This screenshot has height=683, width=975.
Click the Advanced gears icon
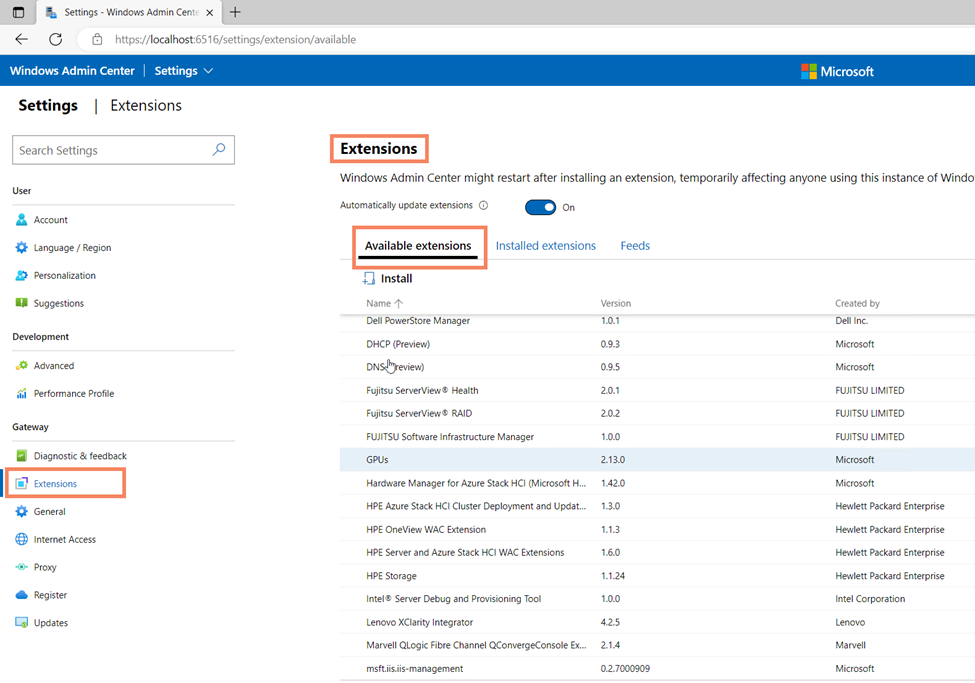[x=22, y=366]
